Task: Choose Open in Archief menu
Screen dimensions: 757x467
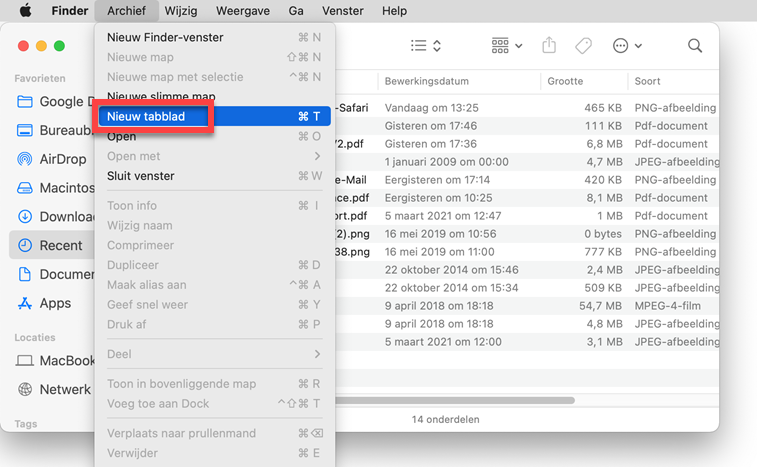Action: pyautogui.click(x=214, y=137)
